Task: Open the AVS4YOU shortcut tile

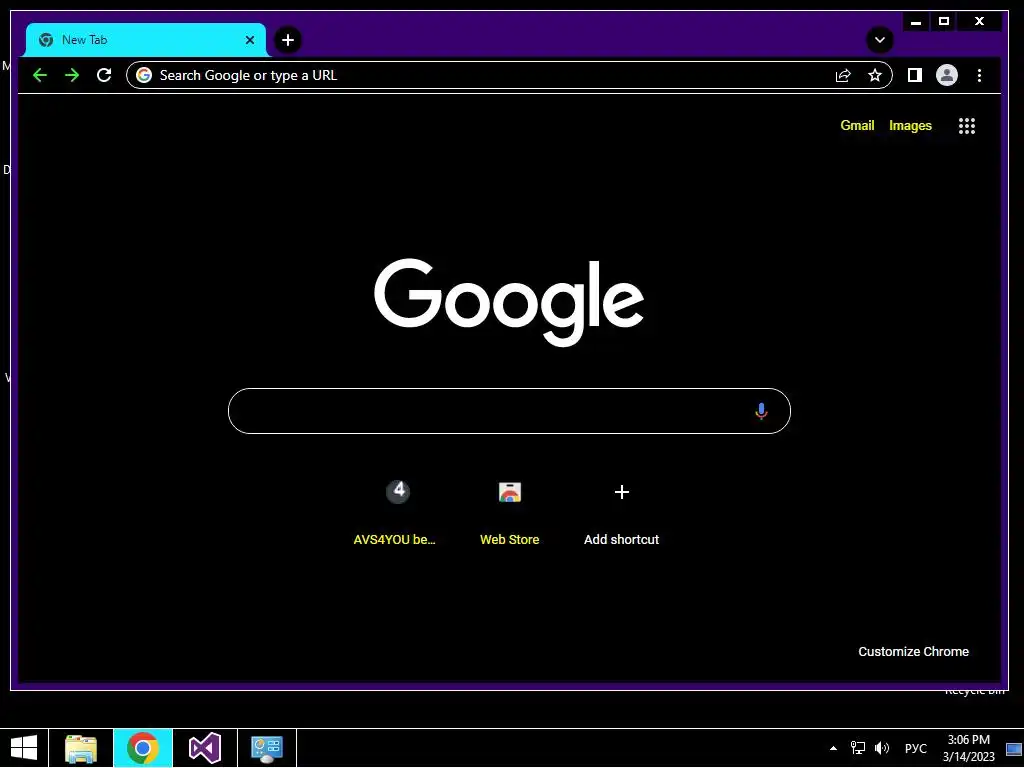Action: click(x=394, y=513)
